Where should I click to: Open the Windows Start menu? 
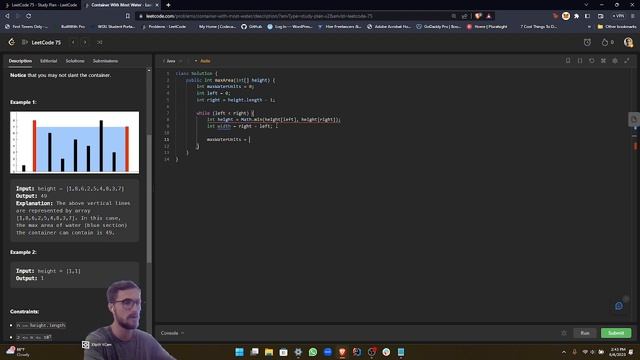pos(240,352)
